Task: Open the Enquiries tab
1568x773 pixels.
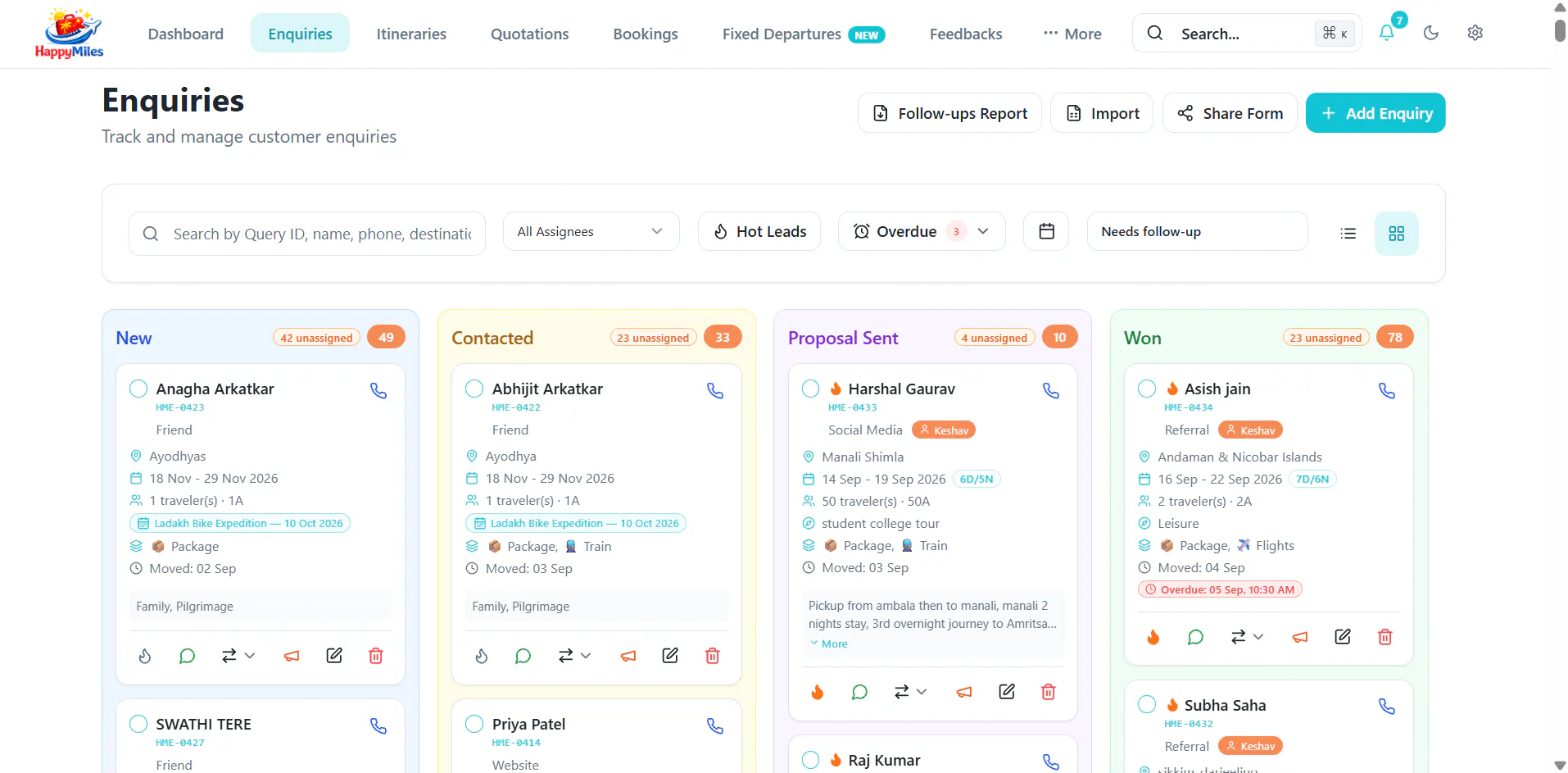Action: pos(300,34)
